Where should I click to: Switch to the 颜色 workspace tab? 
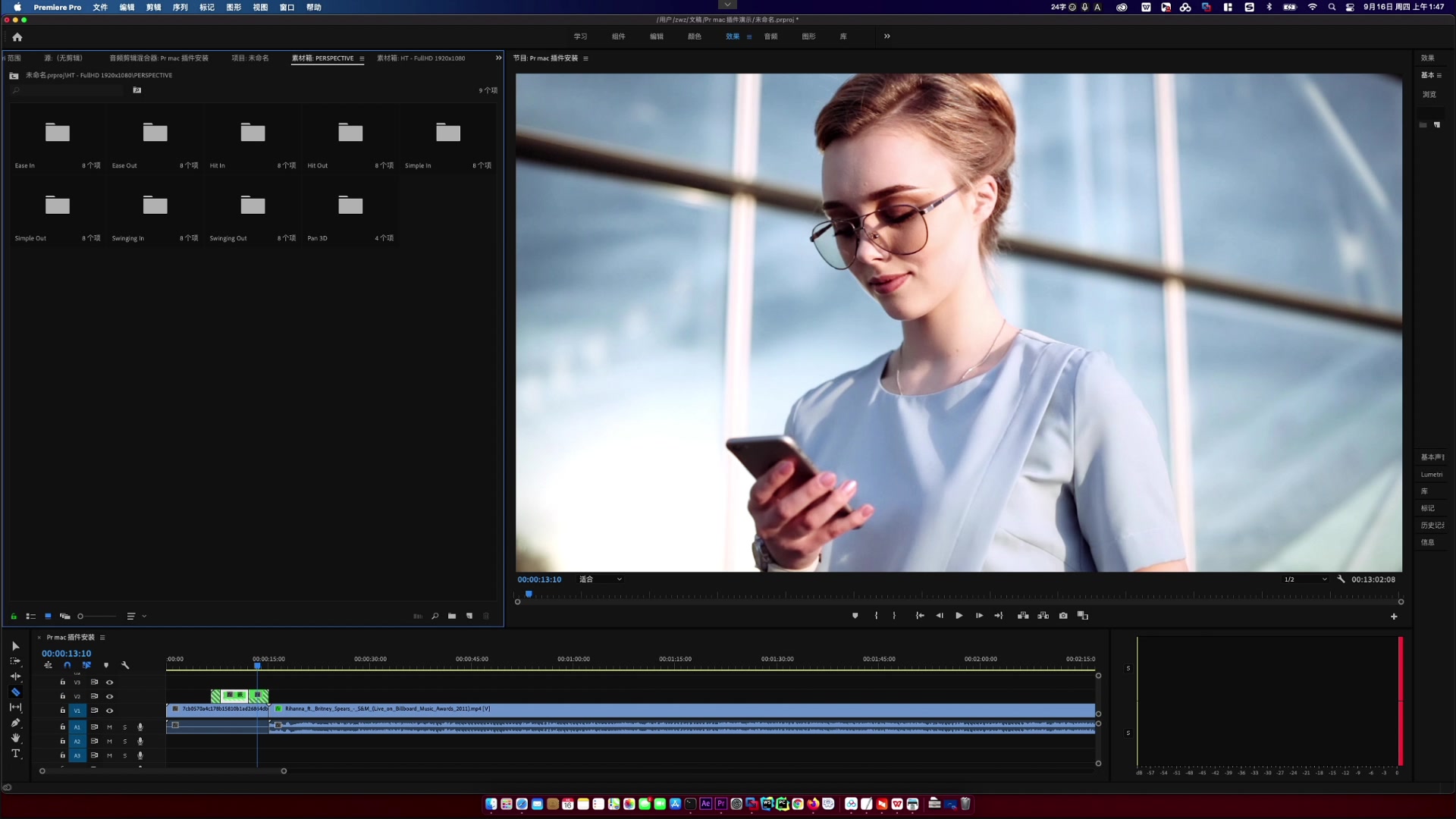(x=694, y=36)
